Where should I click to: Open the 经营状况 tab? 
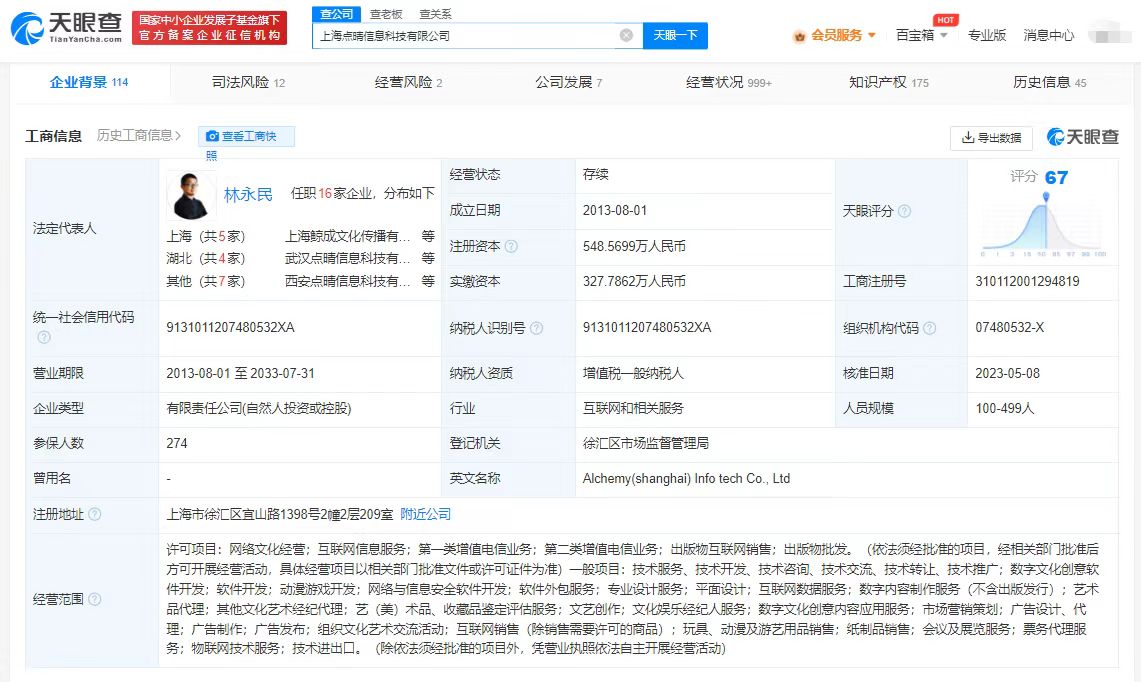coord(728,82)
